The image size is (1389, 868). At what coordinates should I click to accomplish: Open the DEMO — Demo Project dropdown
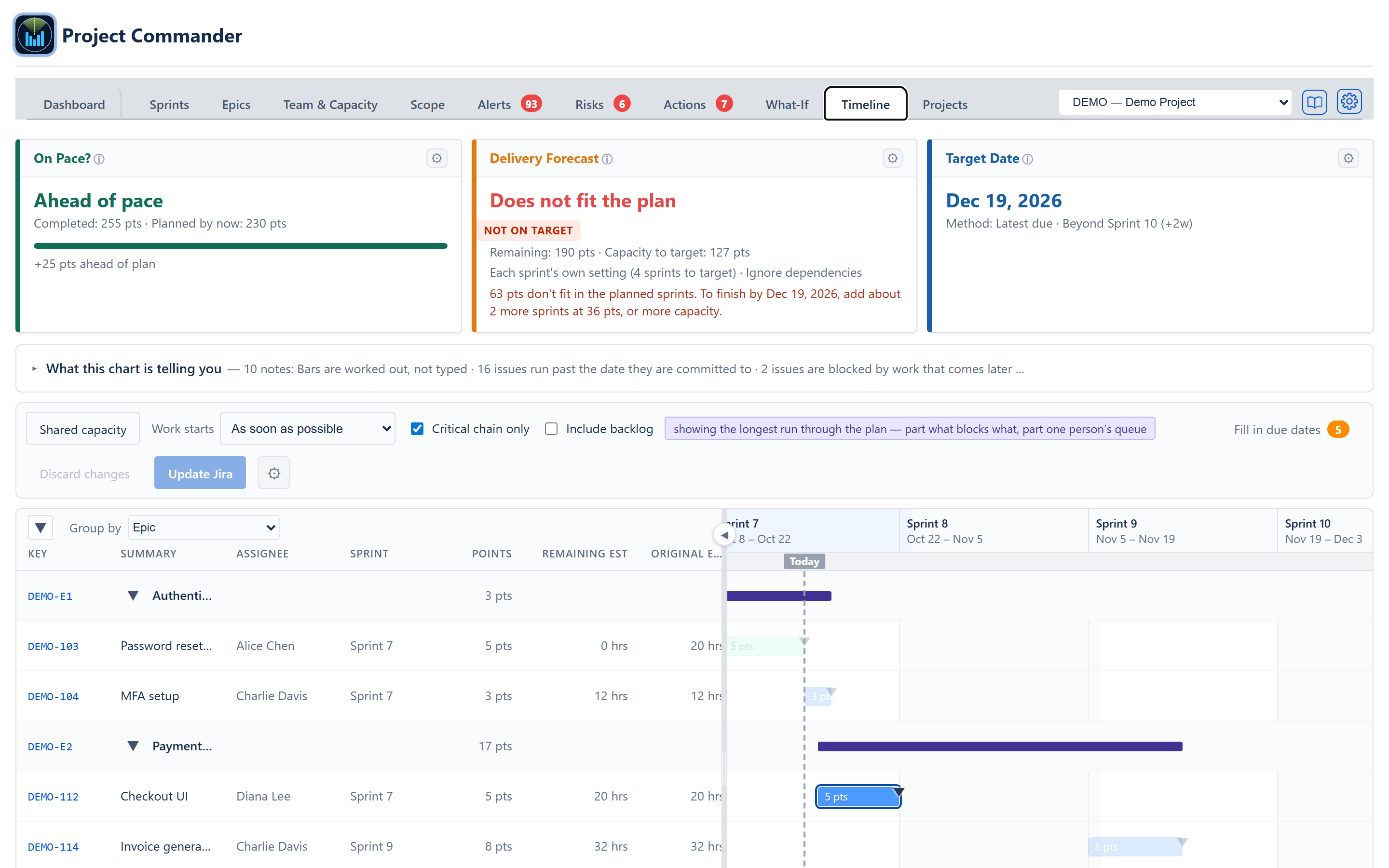tap(1174, 102)
